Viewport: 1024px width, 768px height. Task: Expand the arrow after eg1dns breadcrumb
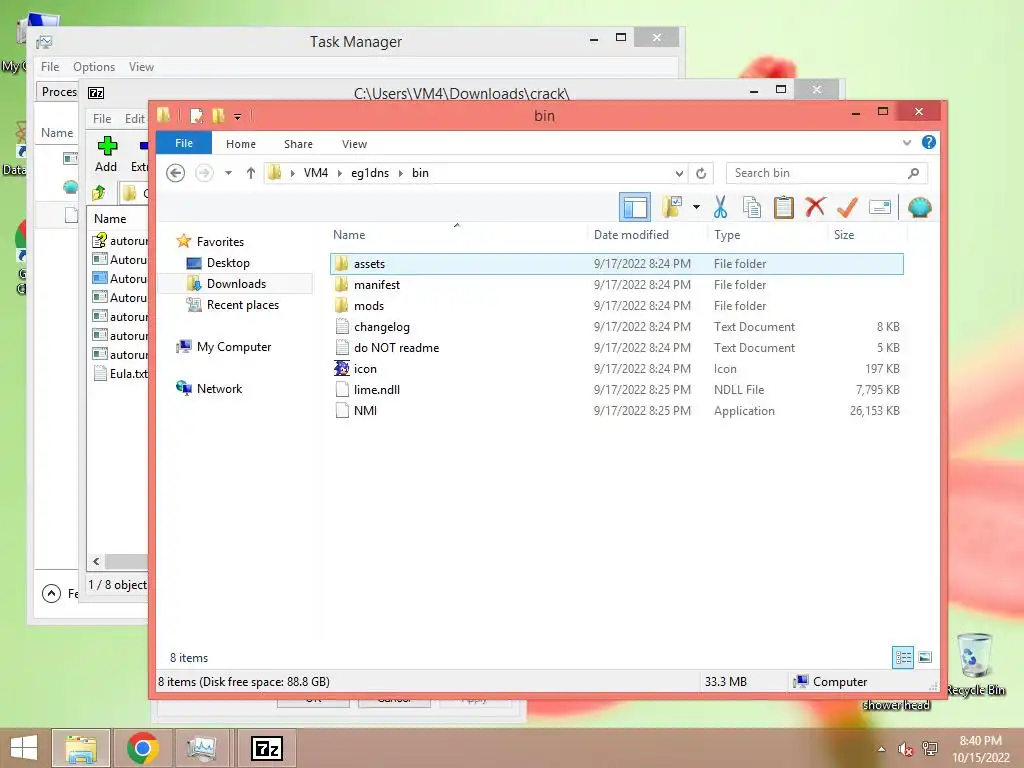click(x=400, y=173)
